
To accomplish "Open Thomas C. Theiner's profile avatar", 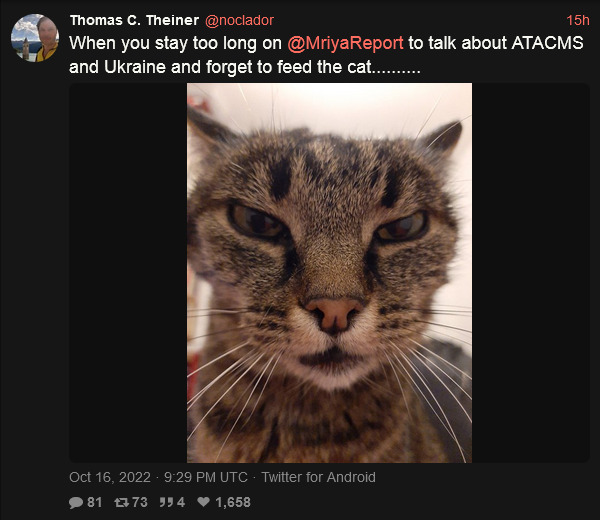I will point(34,38).
